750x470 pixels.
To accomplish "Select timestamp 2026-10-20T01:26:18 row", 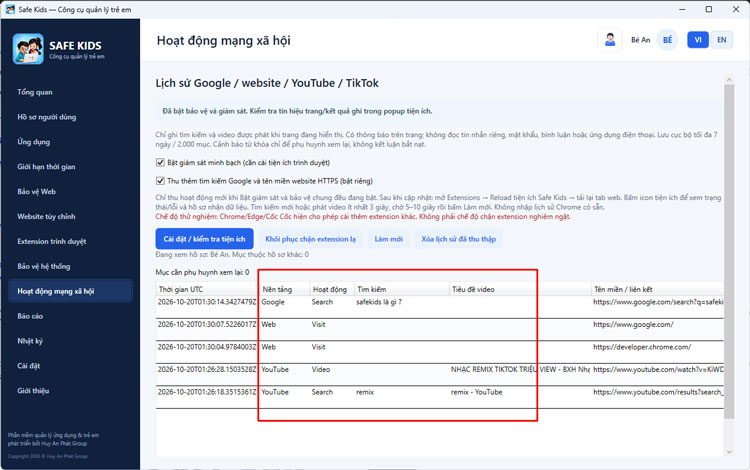I will tap(207, 392).
